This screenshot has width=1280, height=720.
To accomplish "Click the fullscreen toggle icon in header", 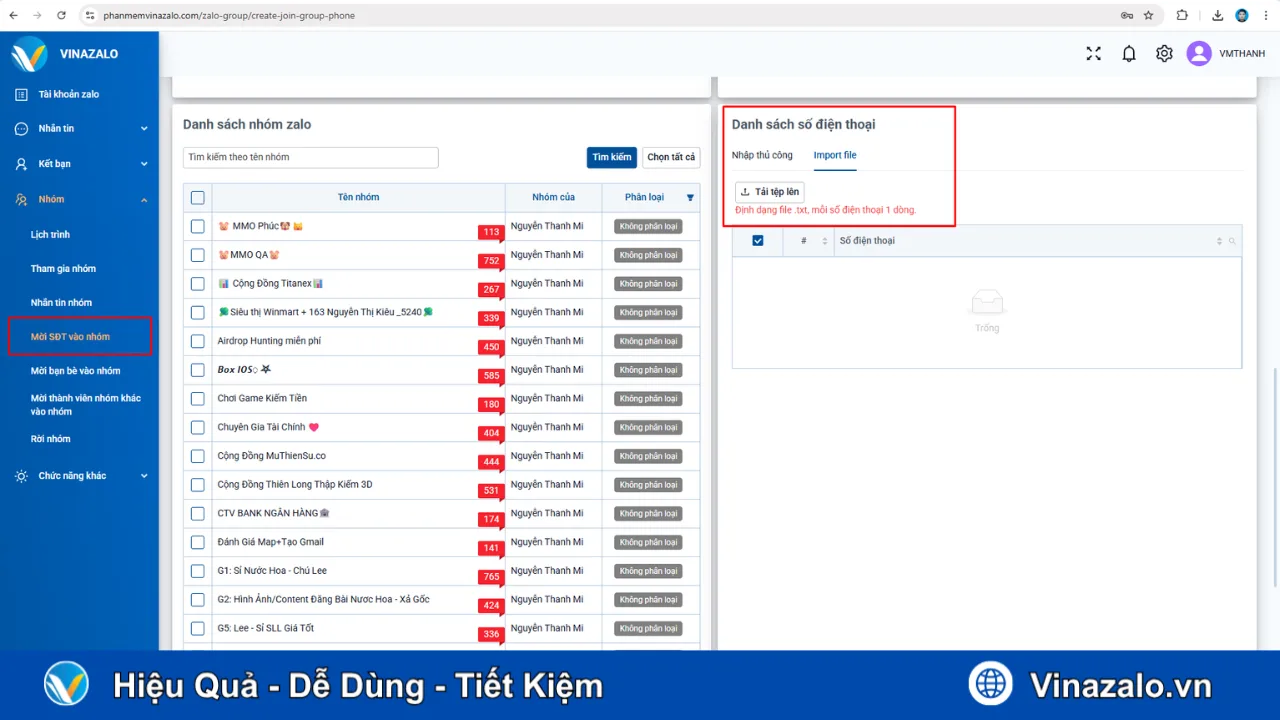I will pyautogui.click(x=1093, y=54).
